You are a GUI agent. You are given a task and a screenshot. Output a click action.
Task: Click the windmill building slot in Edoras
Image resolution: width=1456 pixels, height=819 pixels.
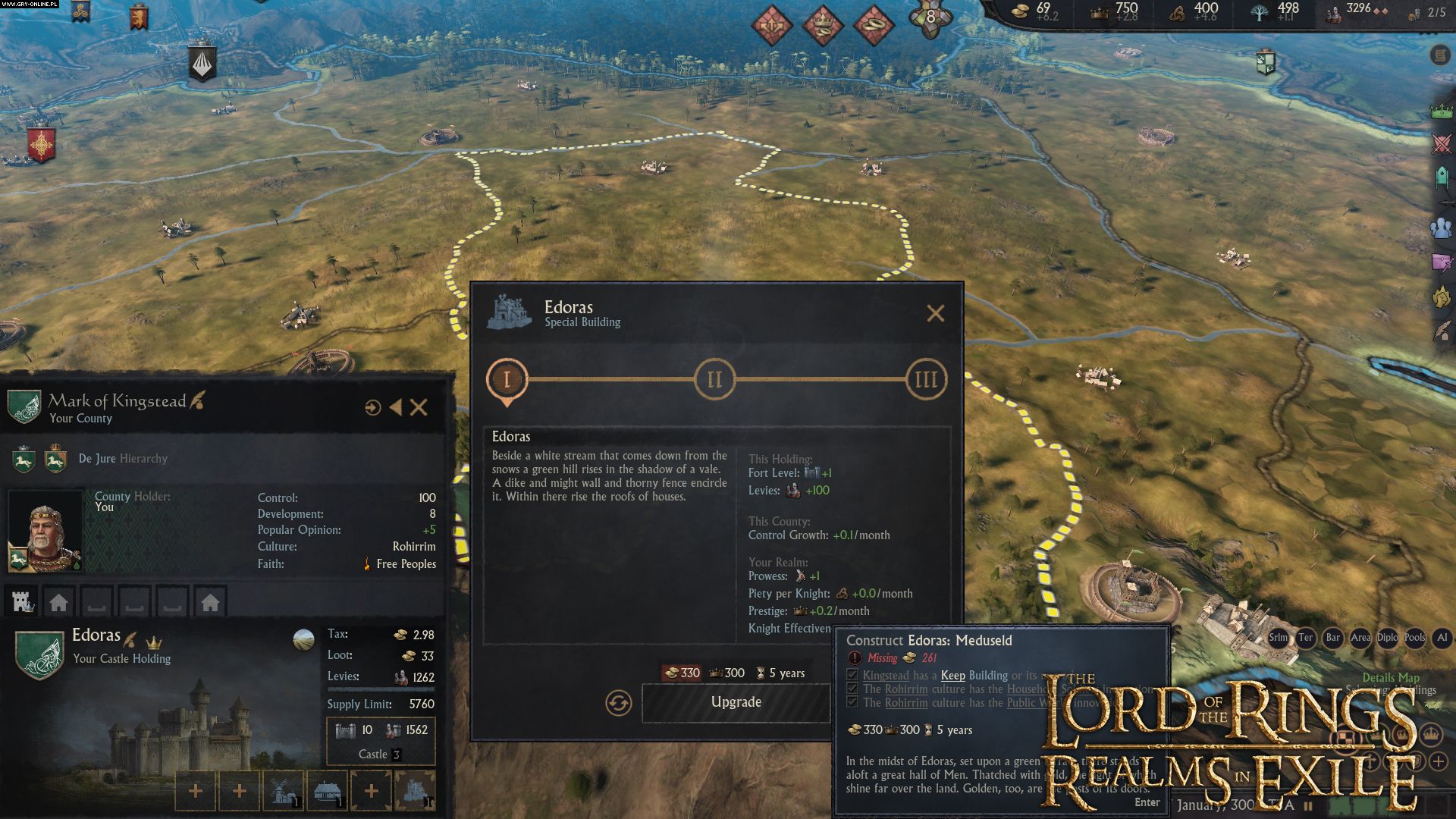tap(283, 791)
